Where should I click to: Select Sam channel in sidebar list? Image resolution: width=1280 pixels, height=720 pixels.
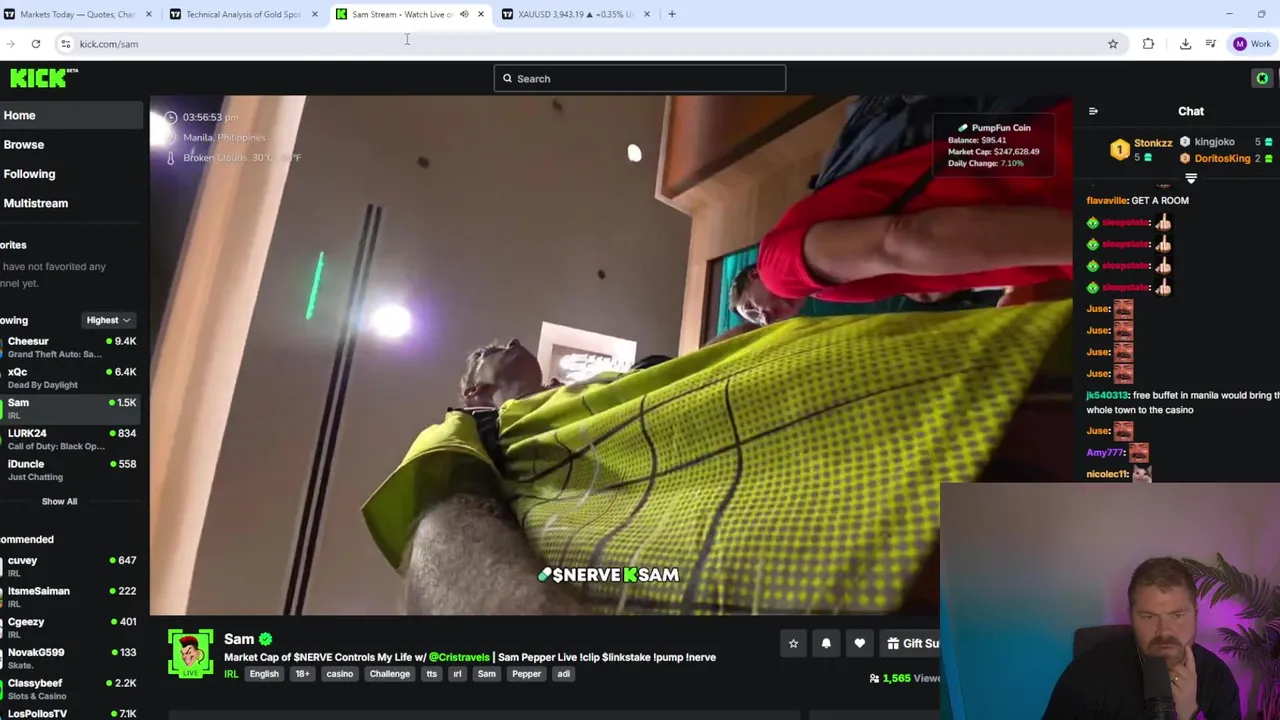70,408
